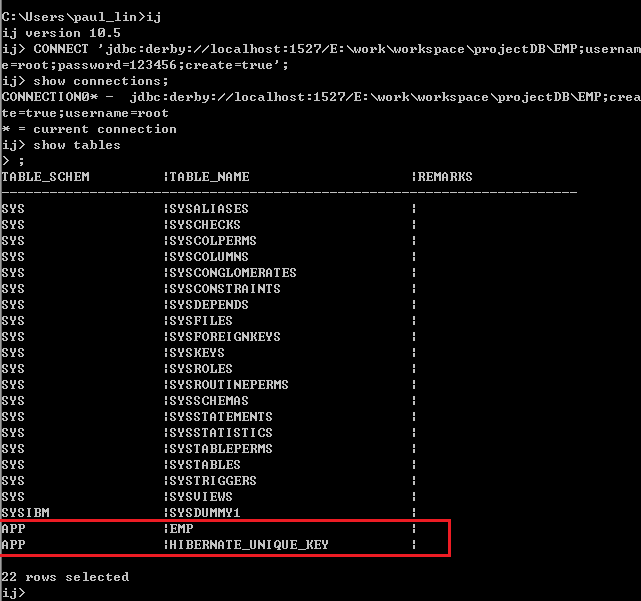
Task: Click the CONNECT command keyword
Action: click(x=61, y=49)
